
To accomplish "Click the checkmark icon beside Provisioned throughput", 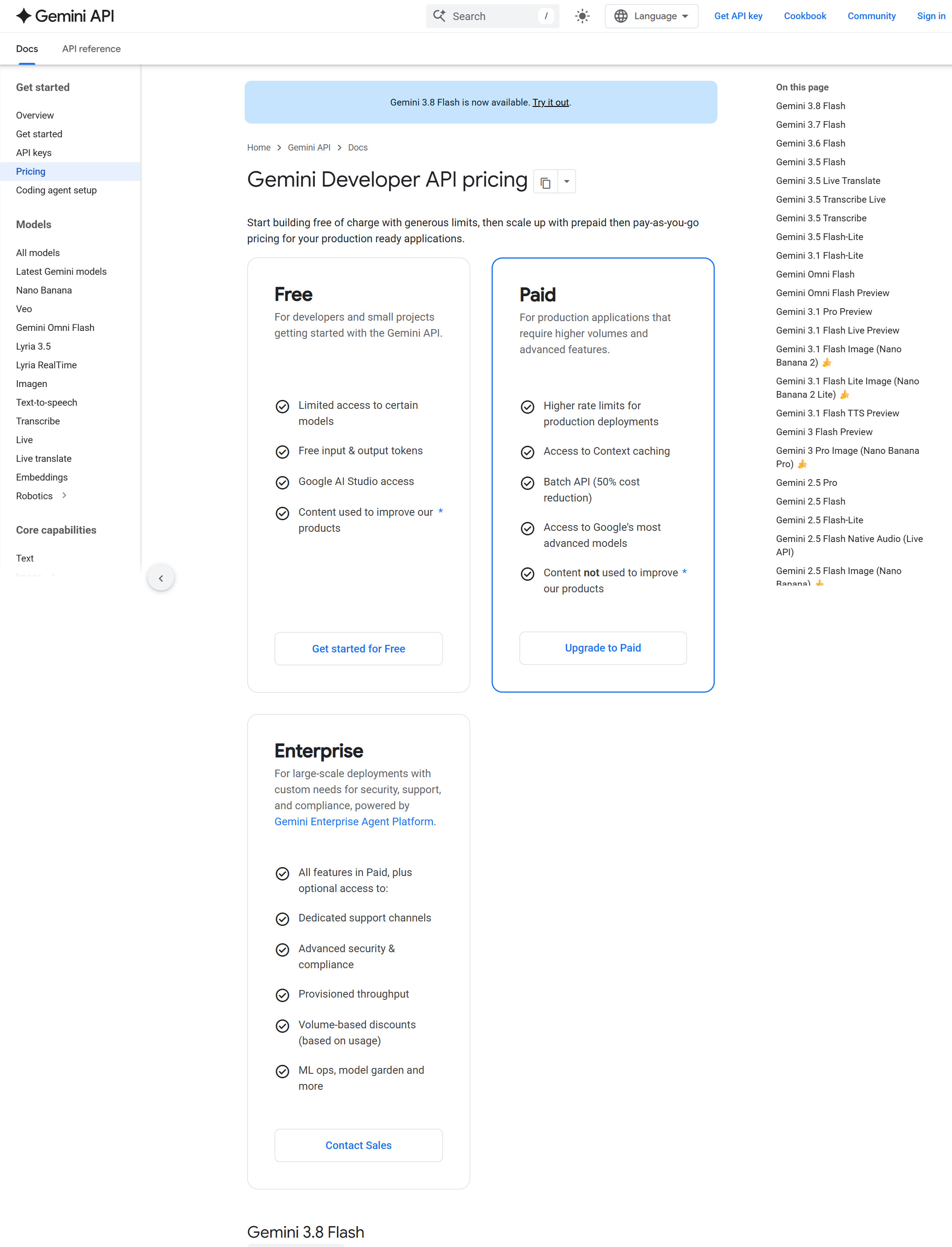I will (x=282, y=995).
